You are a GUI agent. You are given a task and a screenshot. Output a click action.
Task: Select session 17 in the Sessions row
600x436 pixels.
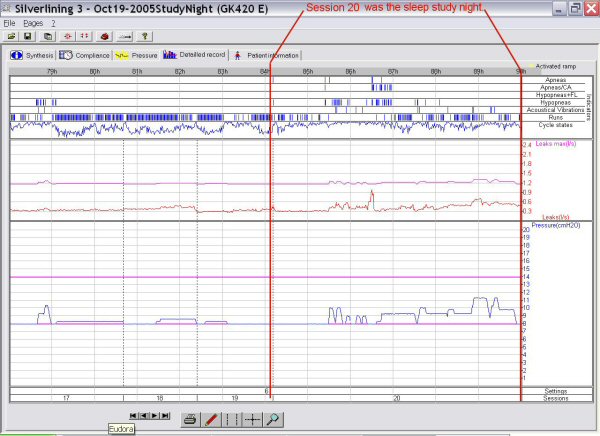point(66,398)
